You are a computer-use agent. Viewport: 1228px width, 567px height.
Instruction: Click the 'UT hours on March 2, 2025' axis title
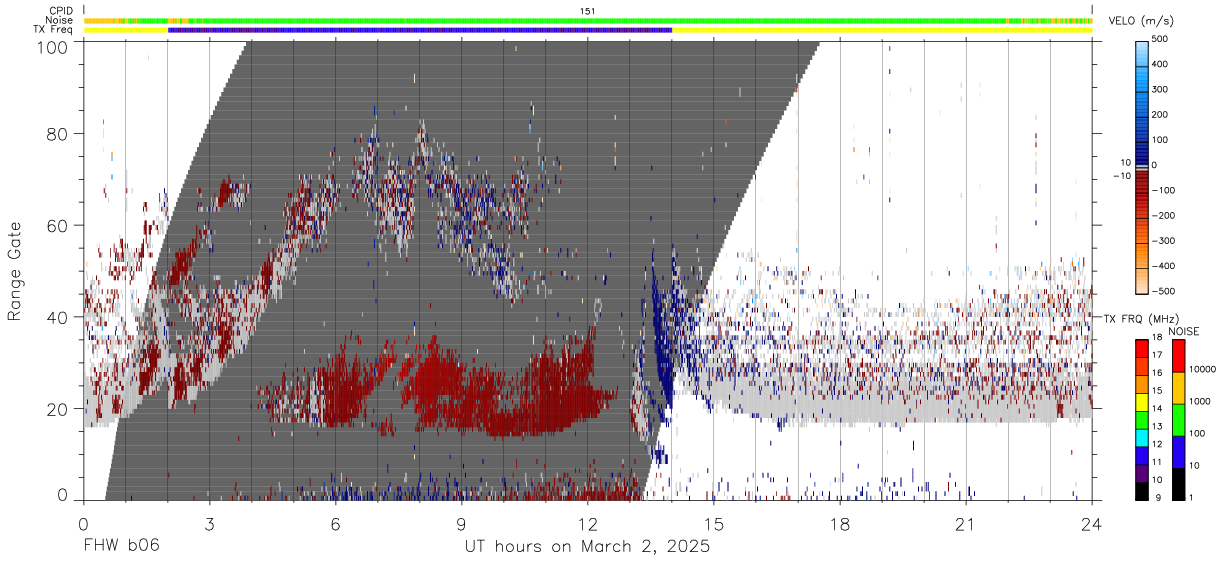click(587, 547)
